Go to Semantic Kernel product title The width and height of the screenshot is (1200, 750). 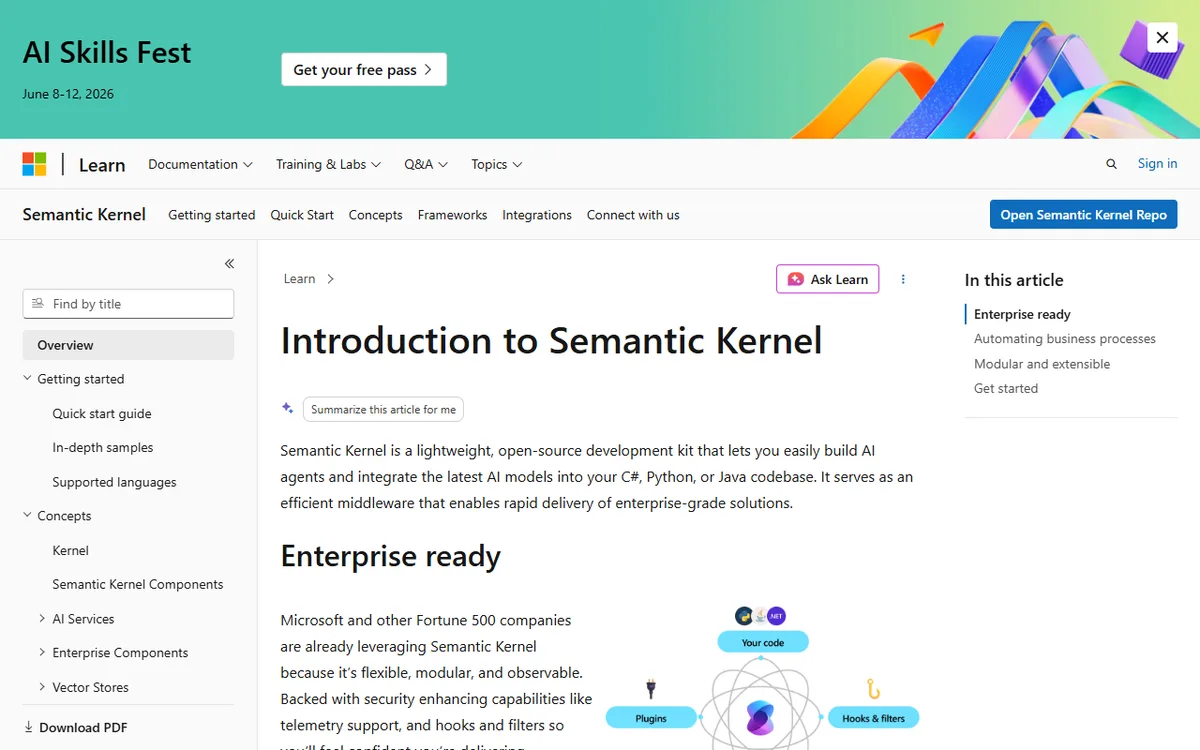tap(84, 214)
